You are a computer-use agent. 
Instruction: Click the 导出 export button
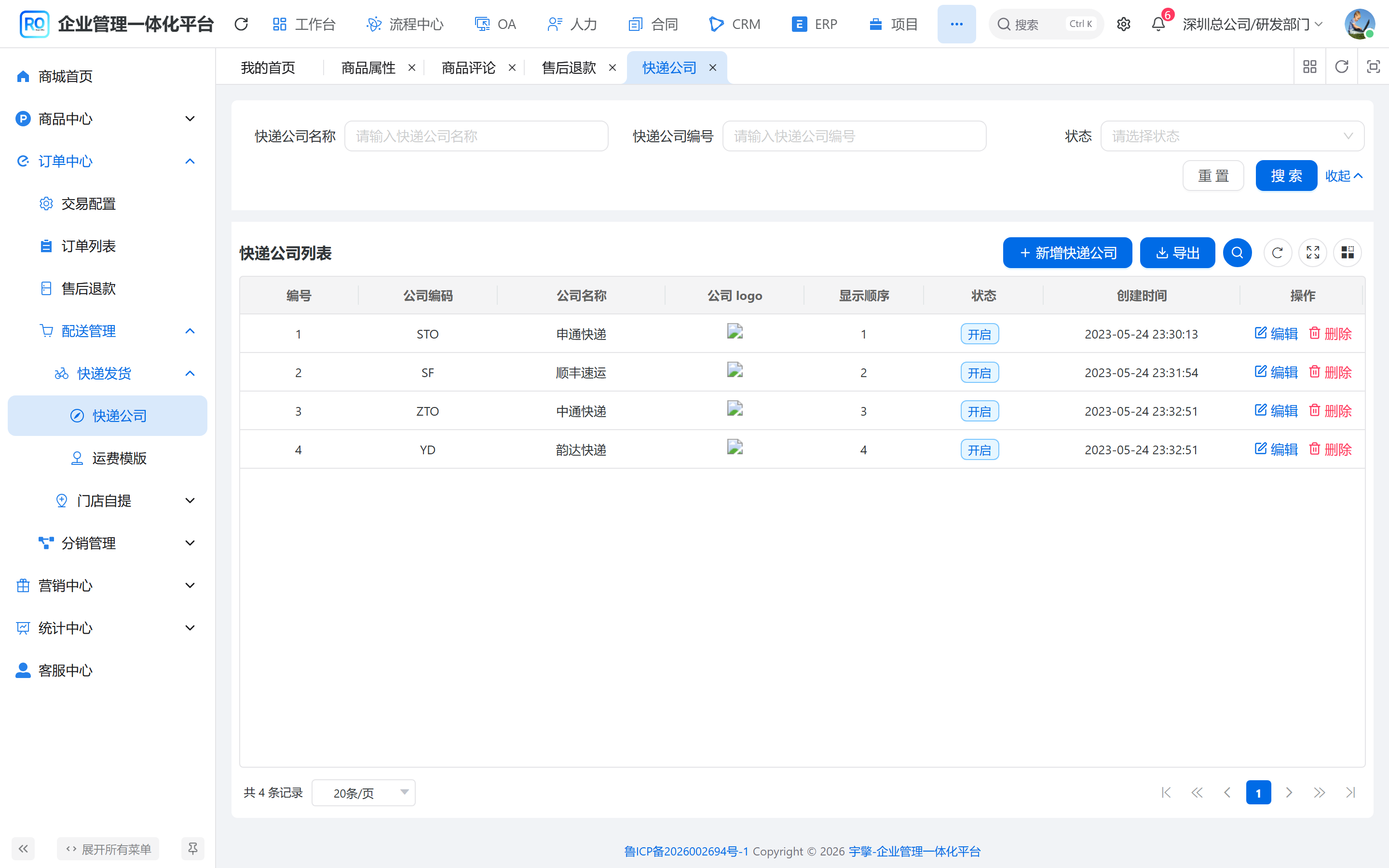[x=1177, y=253]
